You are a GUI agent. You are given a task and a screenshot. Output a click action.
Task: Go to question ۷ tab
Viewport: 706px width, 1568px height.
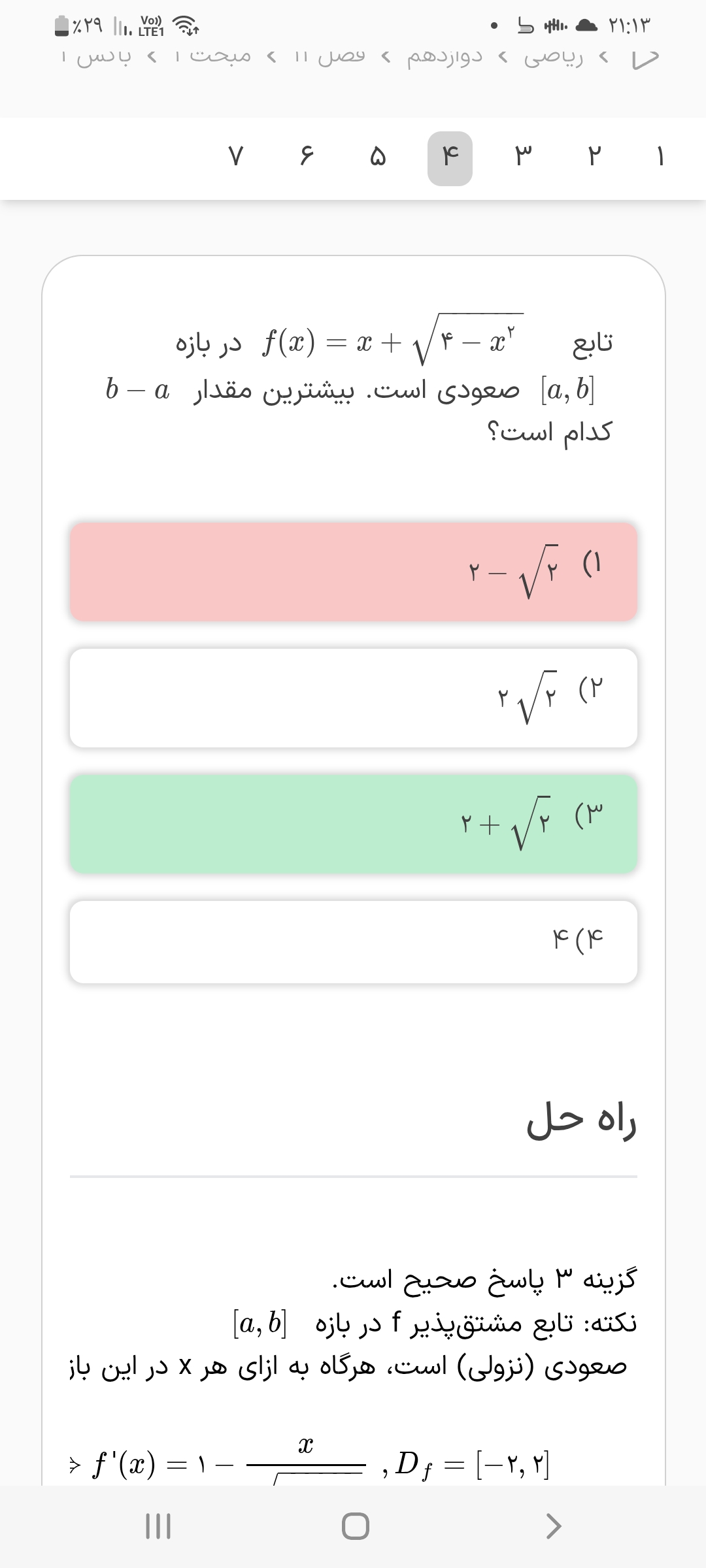pos(237,157)
